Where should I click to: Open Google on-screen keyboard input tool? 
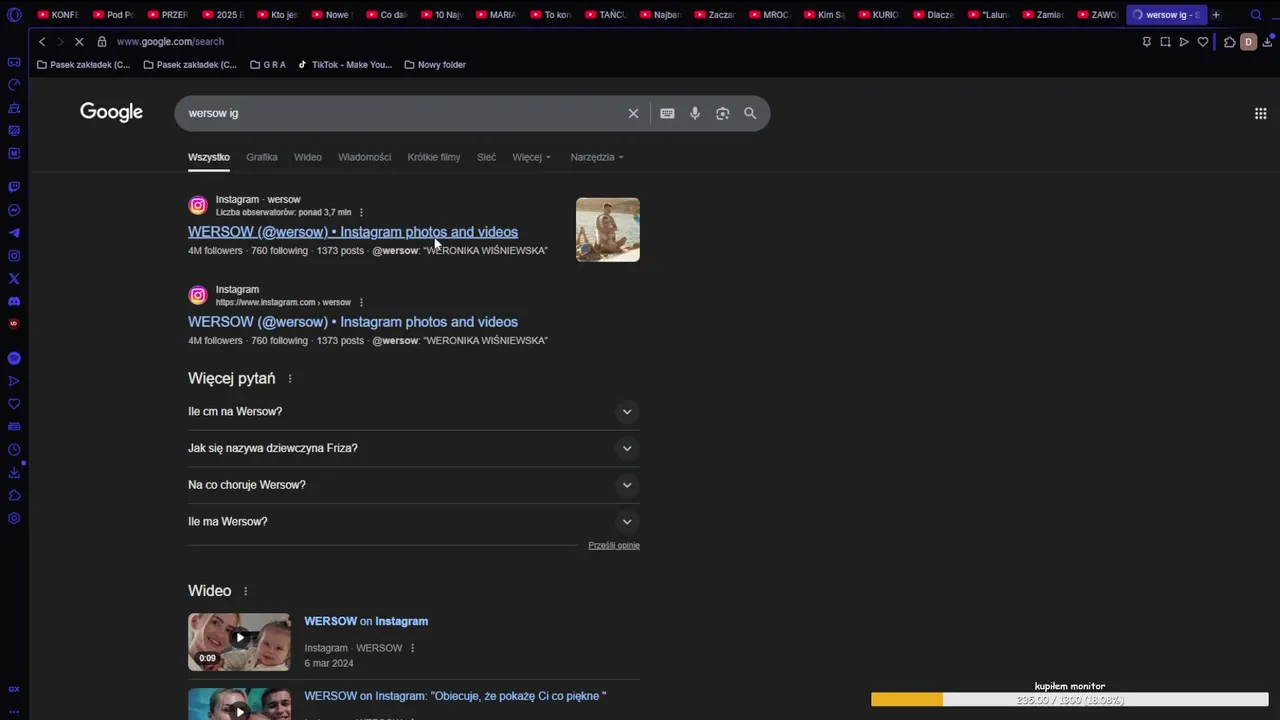(667, 113)
